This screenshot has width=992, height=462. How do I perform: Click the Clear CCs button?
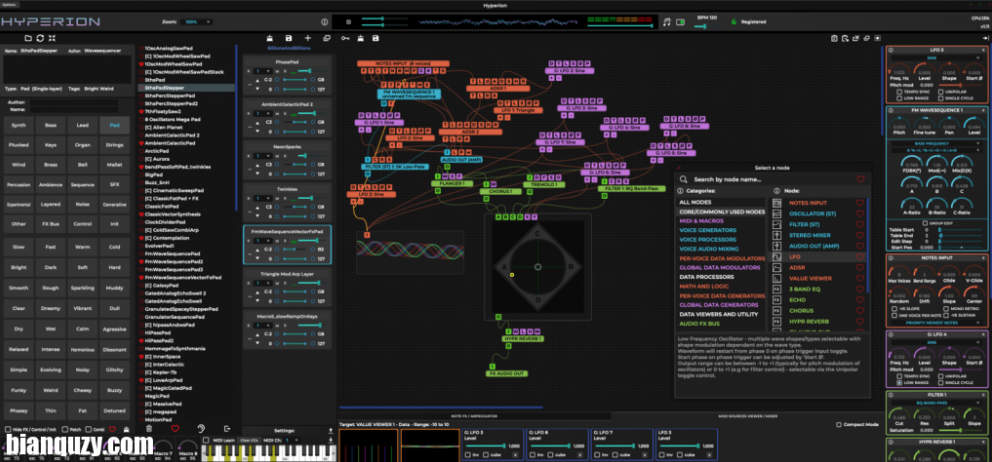coord(250,440)
